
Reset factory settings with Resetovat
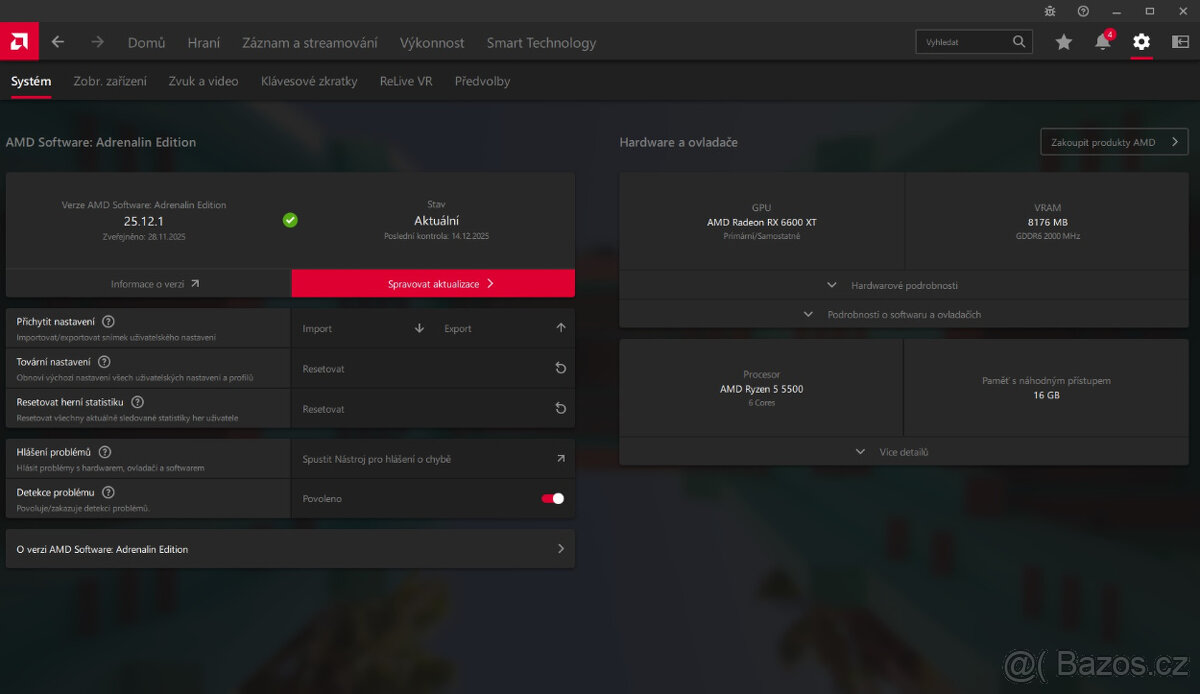(433, 369)
